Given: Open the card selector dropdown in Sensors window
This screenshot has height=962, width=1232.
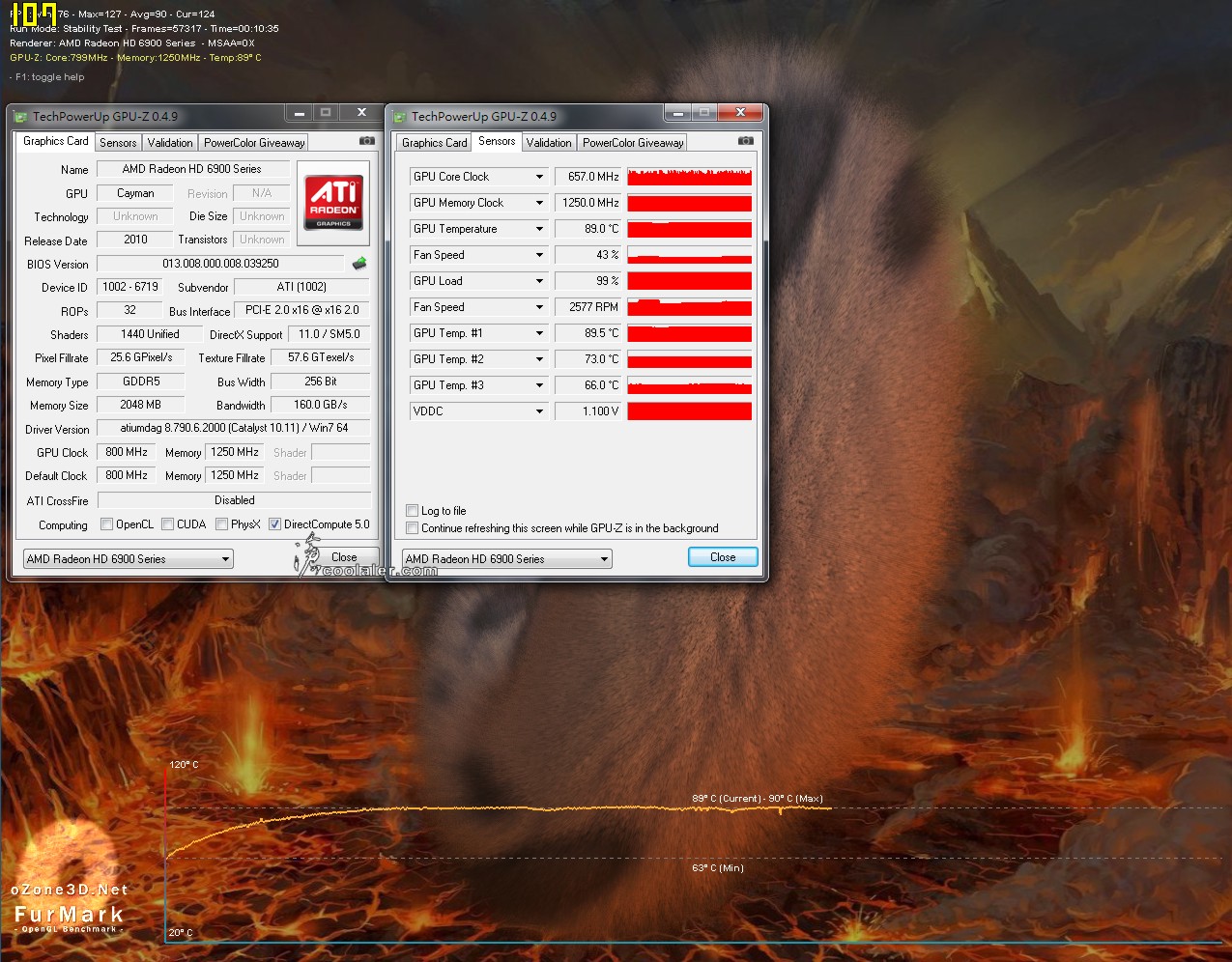Looking at the screenshot, I should tap(507, 559).
